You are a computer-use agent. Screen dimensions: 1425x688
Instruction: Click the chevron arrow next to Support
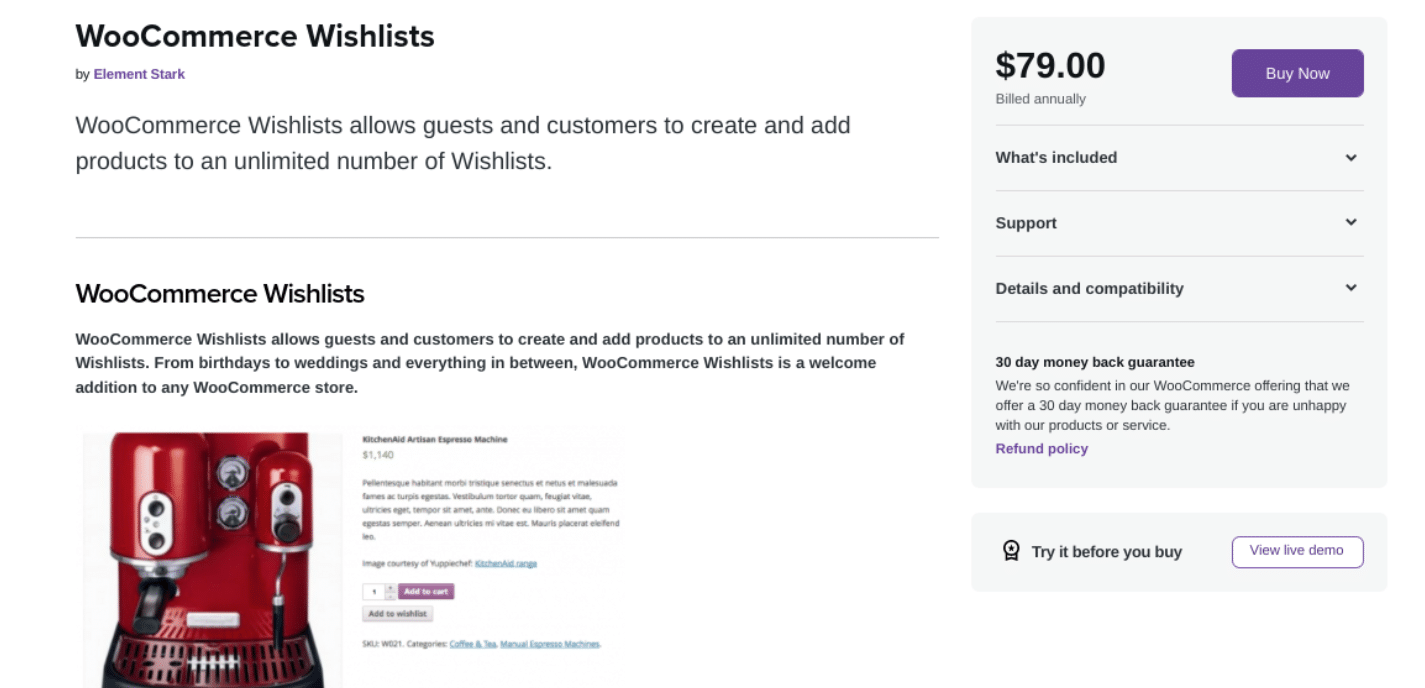pos(1350,222)
